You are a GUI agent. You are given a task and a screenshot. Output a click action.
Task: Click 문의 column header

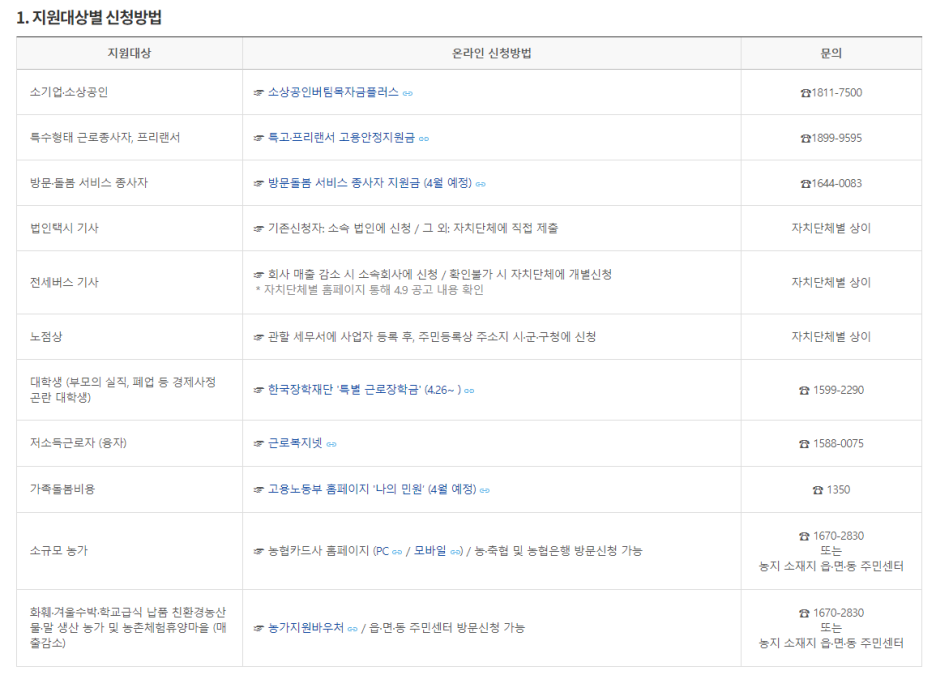point(831,53)
